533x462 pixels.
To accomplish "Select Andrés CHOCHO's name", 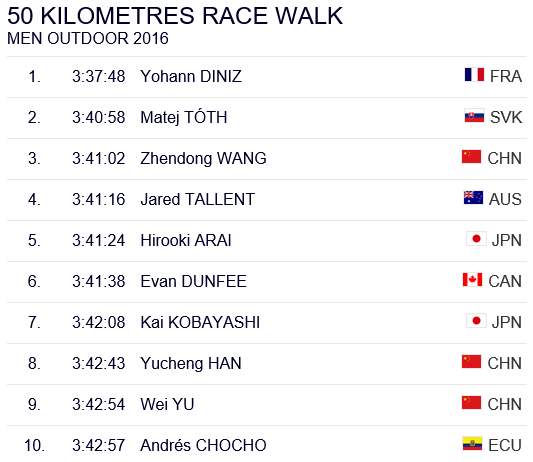I will 203,445.
